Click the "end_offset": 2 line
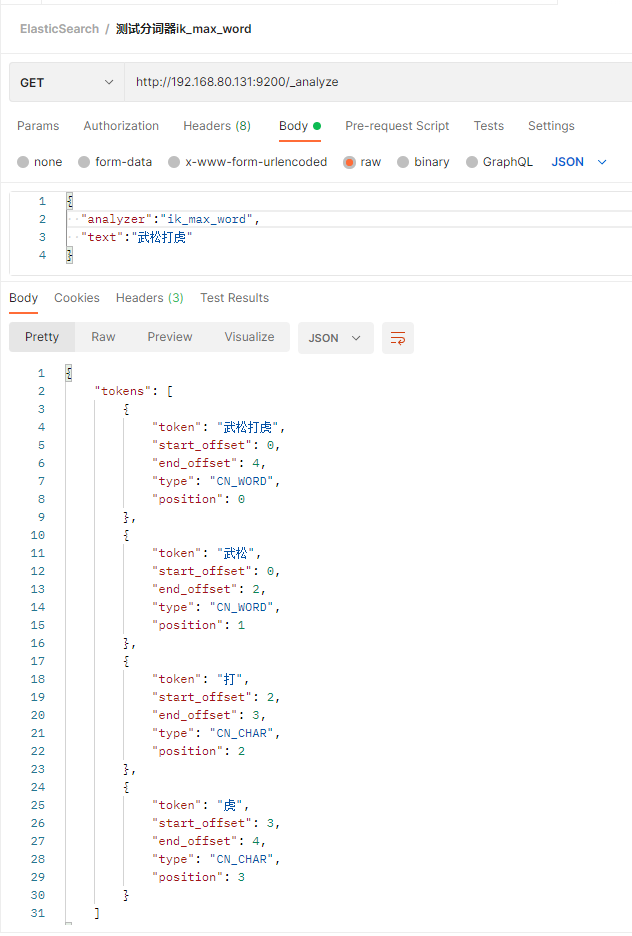Viewport: 632px width, 936px height. pos(209,589)
